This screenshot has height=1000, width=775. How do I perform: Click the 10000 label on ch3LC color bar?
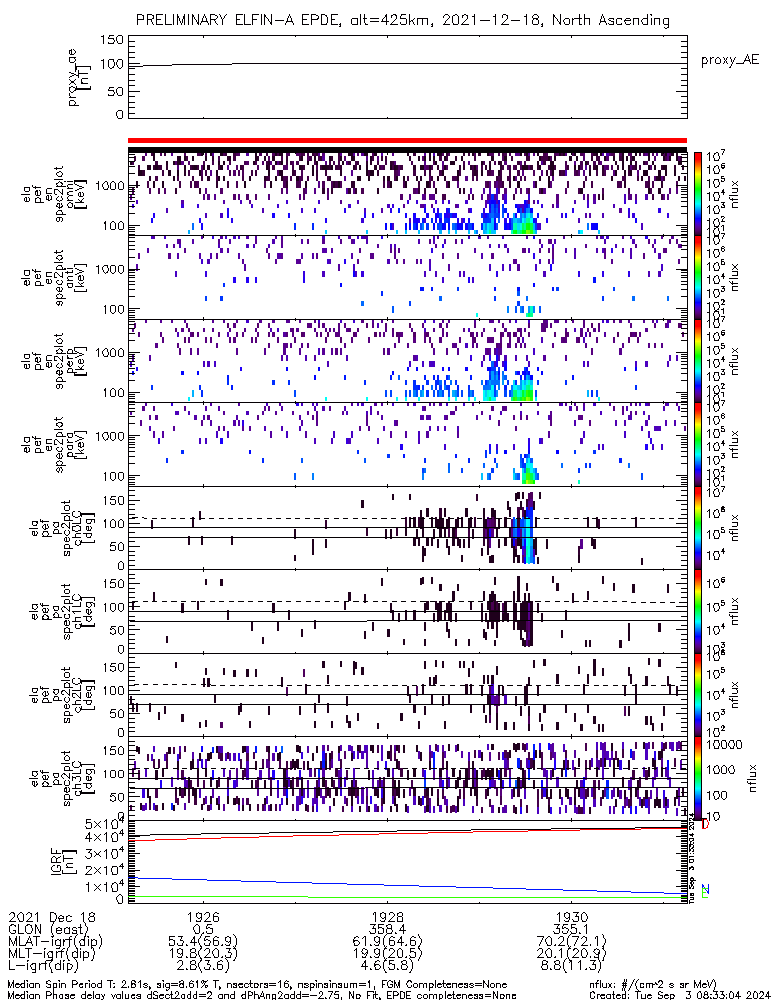coord(725,745)
